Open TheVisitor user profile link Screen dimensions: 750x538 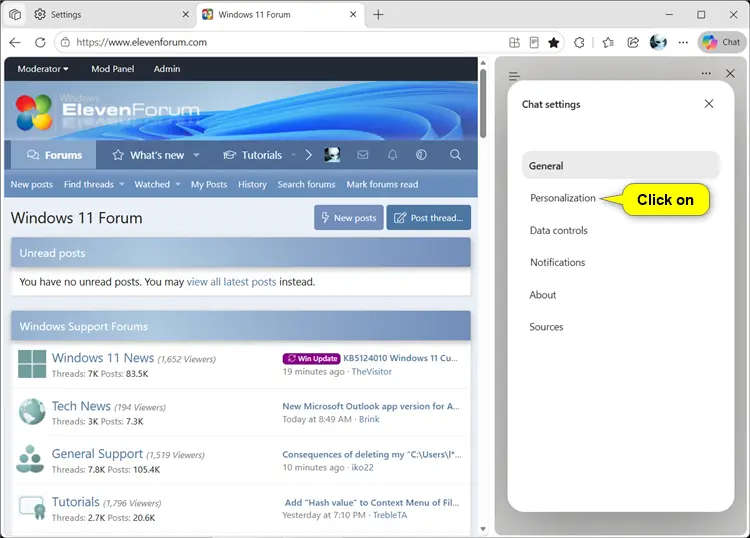click(371, 372)
